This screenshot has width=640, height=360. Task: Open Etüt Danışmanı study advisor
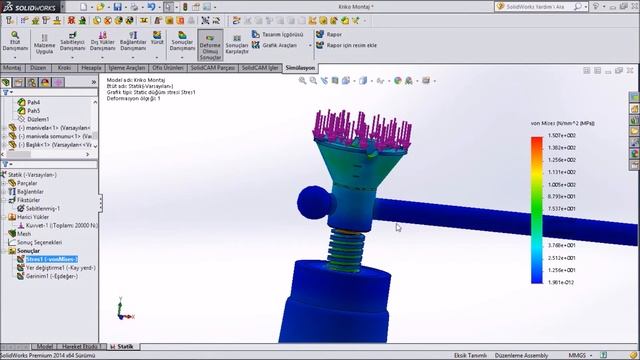tap(15, 41)
